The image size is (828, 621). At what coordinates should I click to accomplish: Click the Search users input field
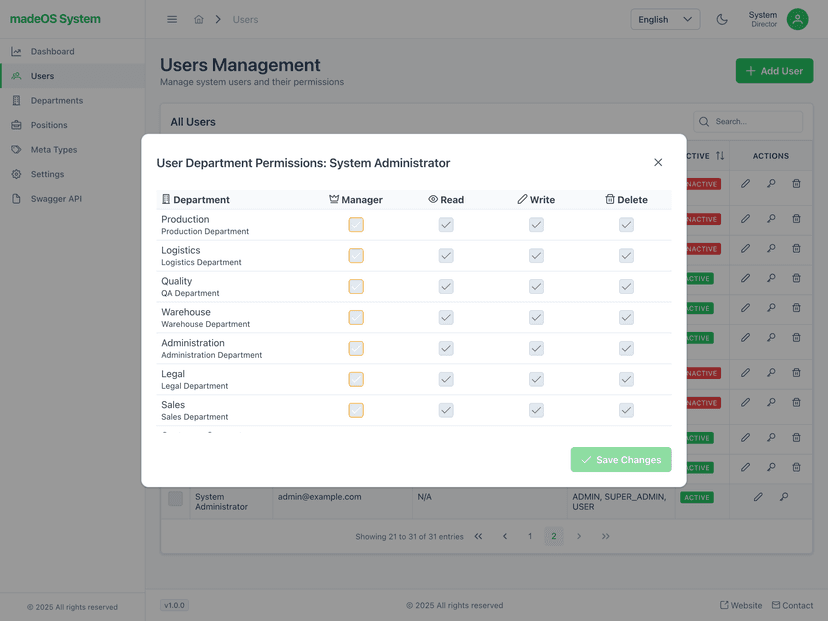coord(748,121)
